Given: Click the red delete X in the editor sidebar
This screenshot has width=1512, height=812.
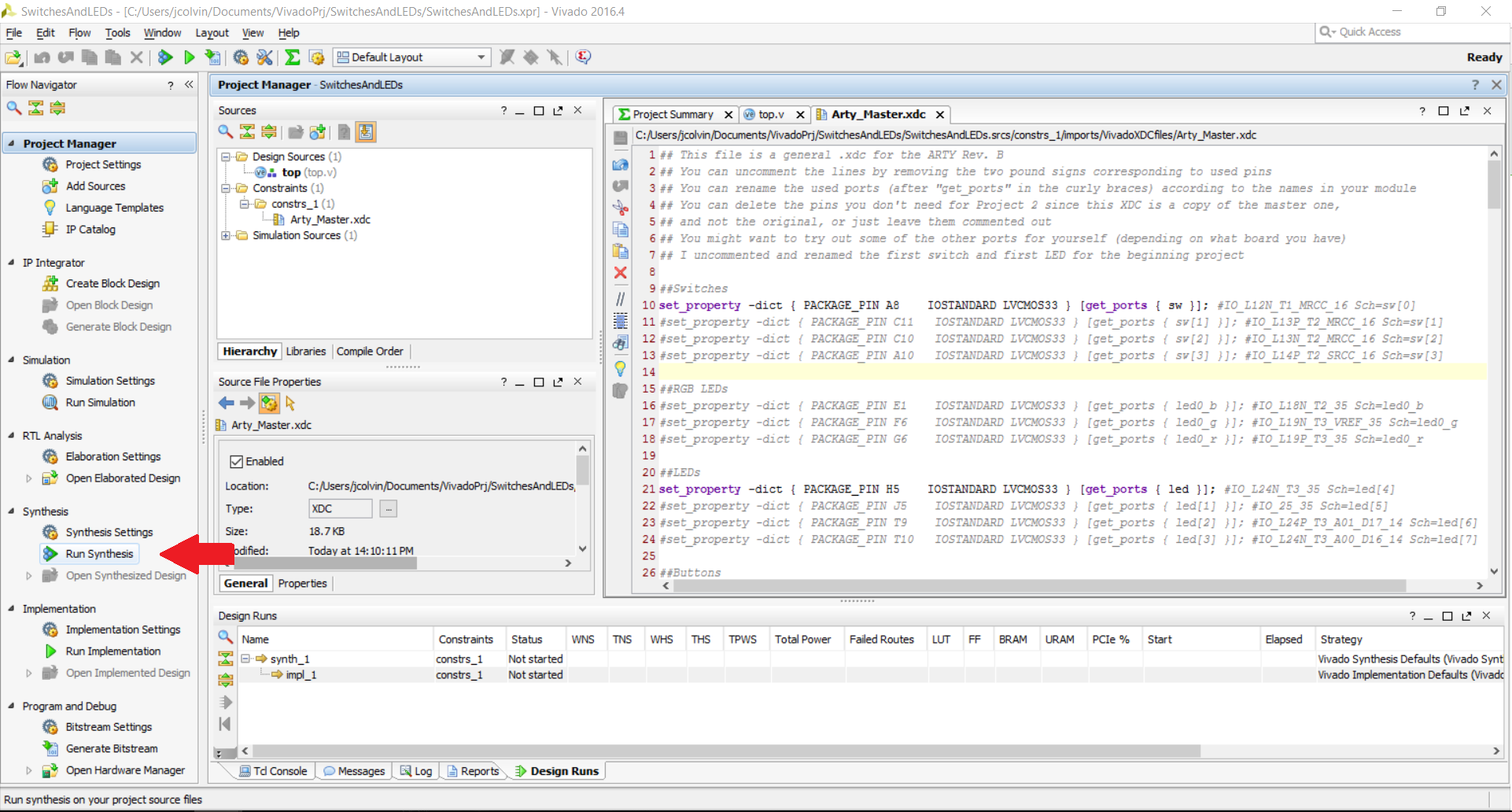Looking at the screenshot, I should point(621,272).
